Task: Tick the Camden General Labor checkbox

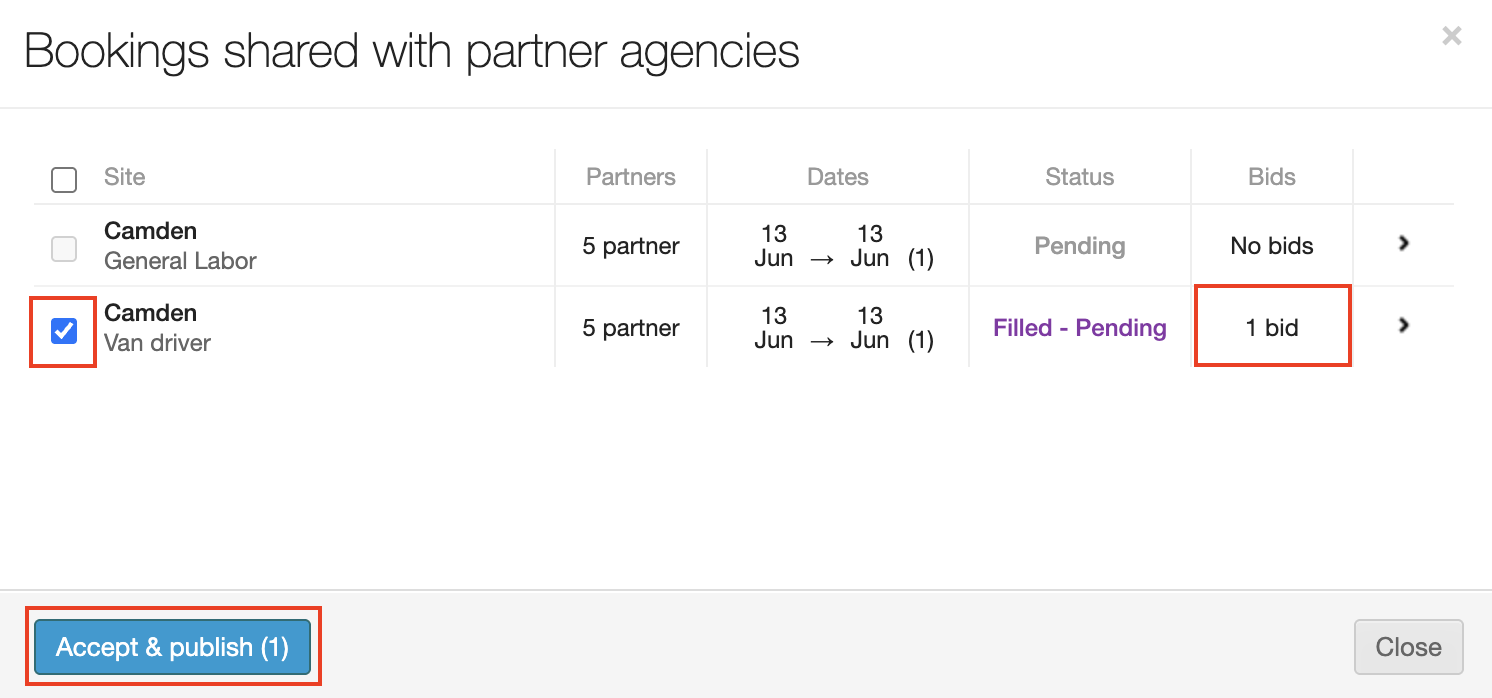Action: (x=64, y=248)
